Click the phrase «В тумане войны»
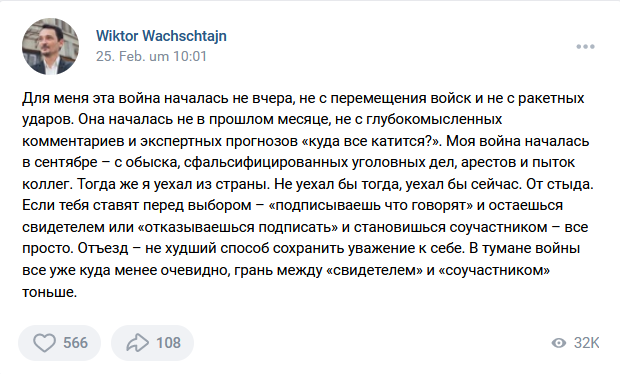 525,249
